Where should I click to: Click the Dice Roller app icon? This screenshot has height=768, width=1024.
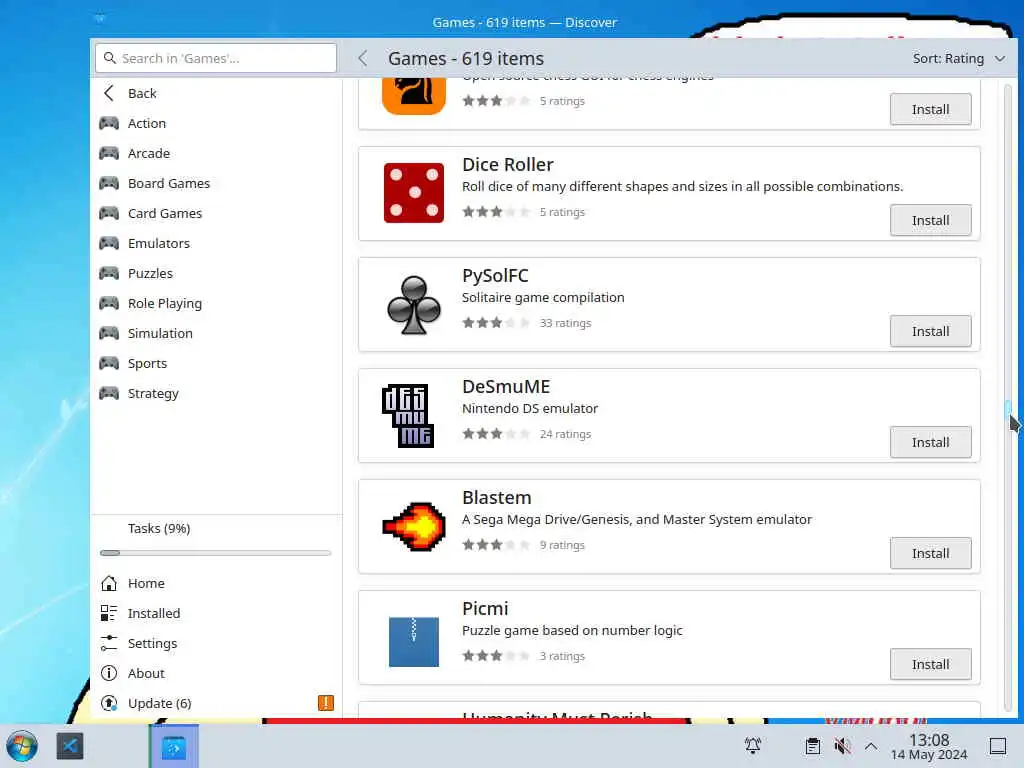click(x=413, y=193)
